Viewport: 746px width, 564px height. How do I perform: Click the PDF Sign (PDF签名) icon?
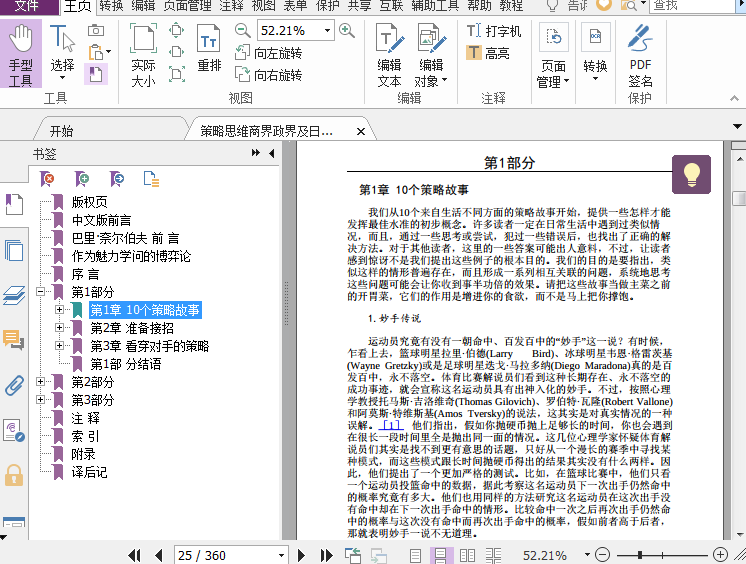click(x=640, y=56)
